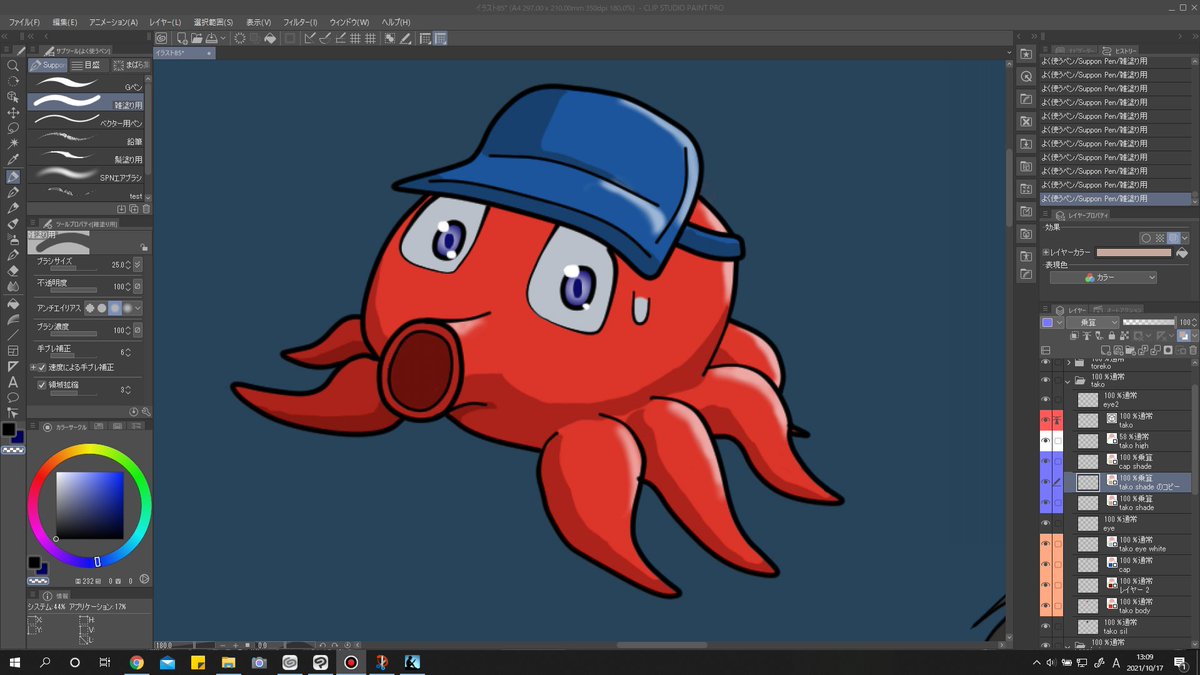The height and width of the screenshot is (675, 1200).
Task: Select the Move layer tool
Action: tap(13, 112)
